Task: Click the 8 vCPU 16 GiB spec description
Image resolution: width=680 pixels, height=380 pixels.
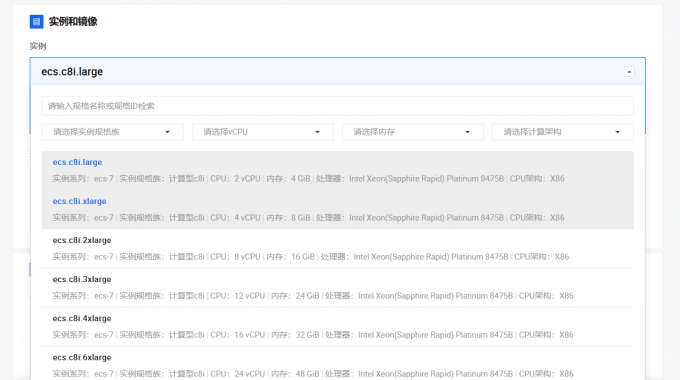Action: pyautogui.click(x=311, y=257)
